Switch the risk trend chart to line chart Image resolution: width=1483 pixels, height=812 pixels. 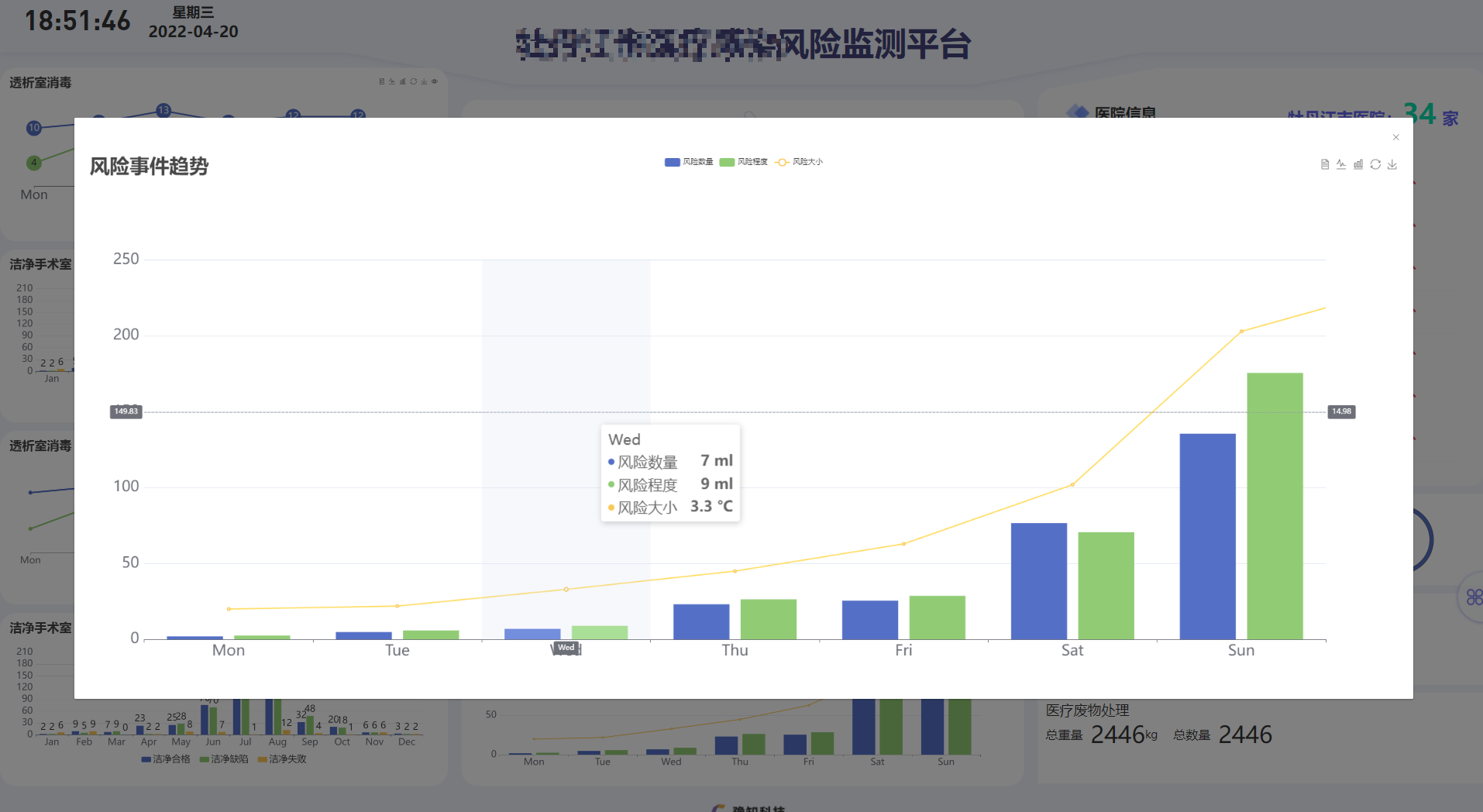click(1340, 164)
